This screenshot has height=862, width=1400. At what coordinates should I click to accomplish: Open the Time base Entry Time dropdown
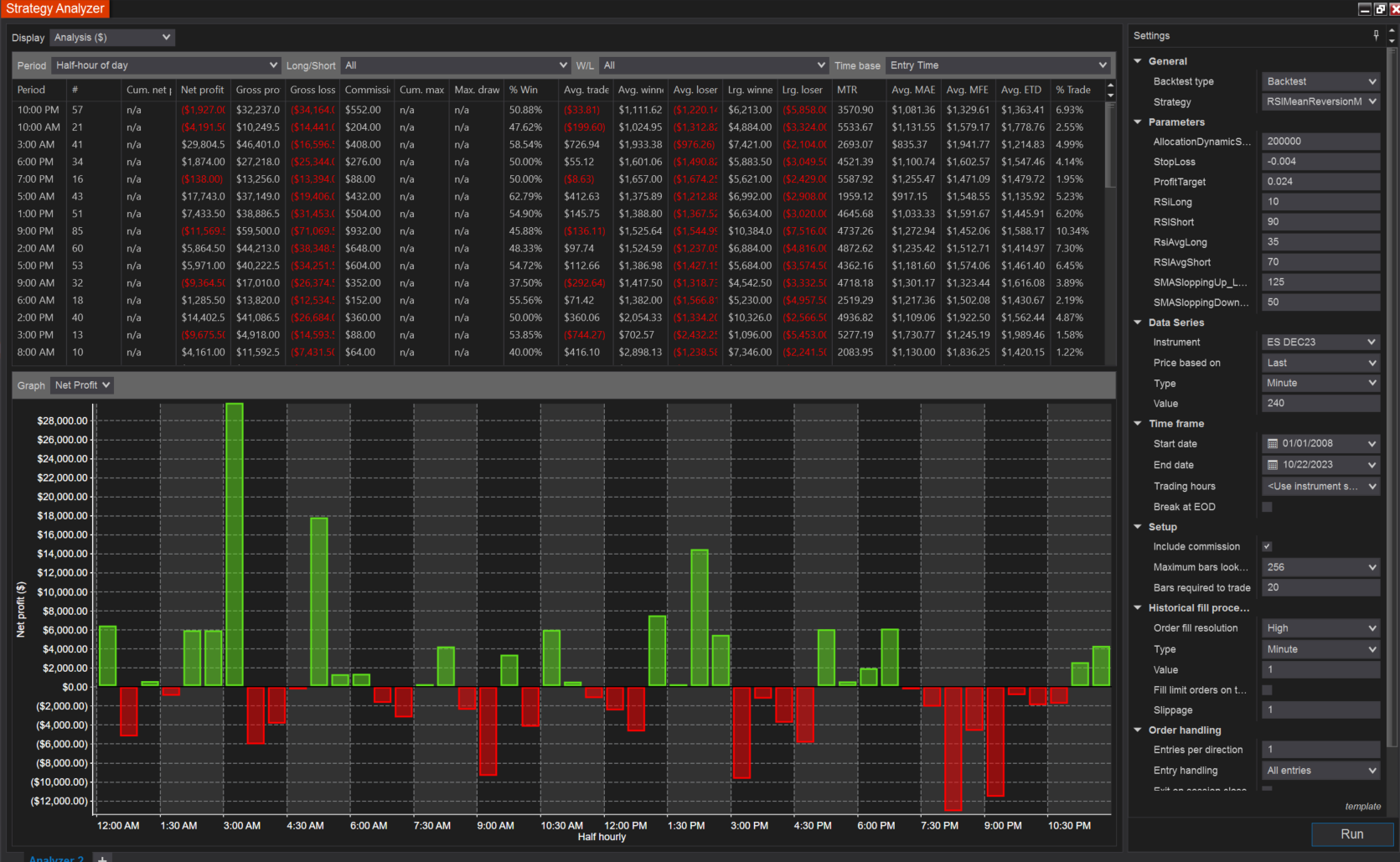[x=998, y=65]
